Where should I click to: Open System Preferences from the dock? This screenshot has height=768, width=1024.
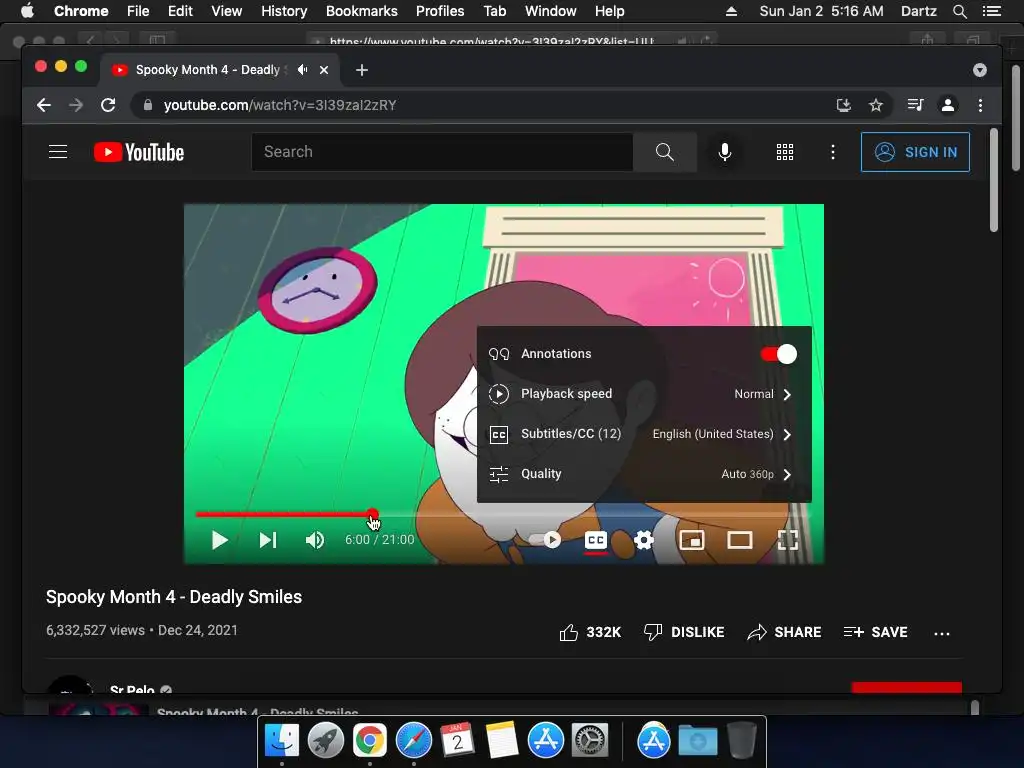(590, 741)
